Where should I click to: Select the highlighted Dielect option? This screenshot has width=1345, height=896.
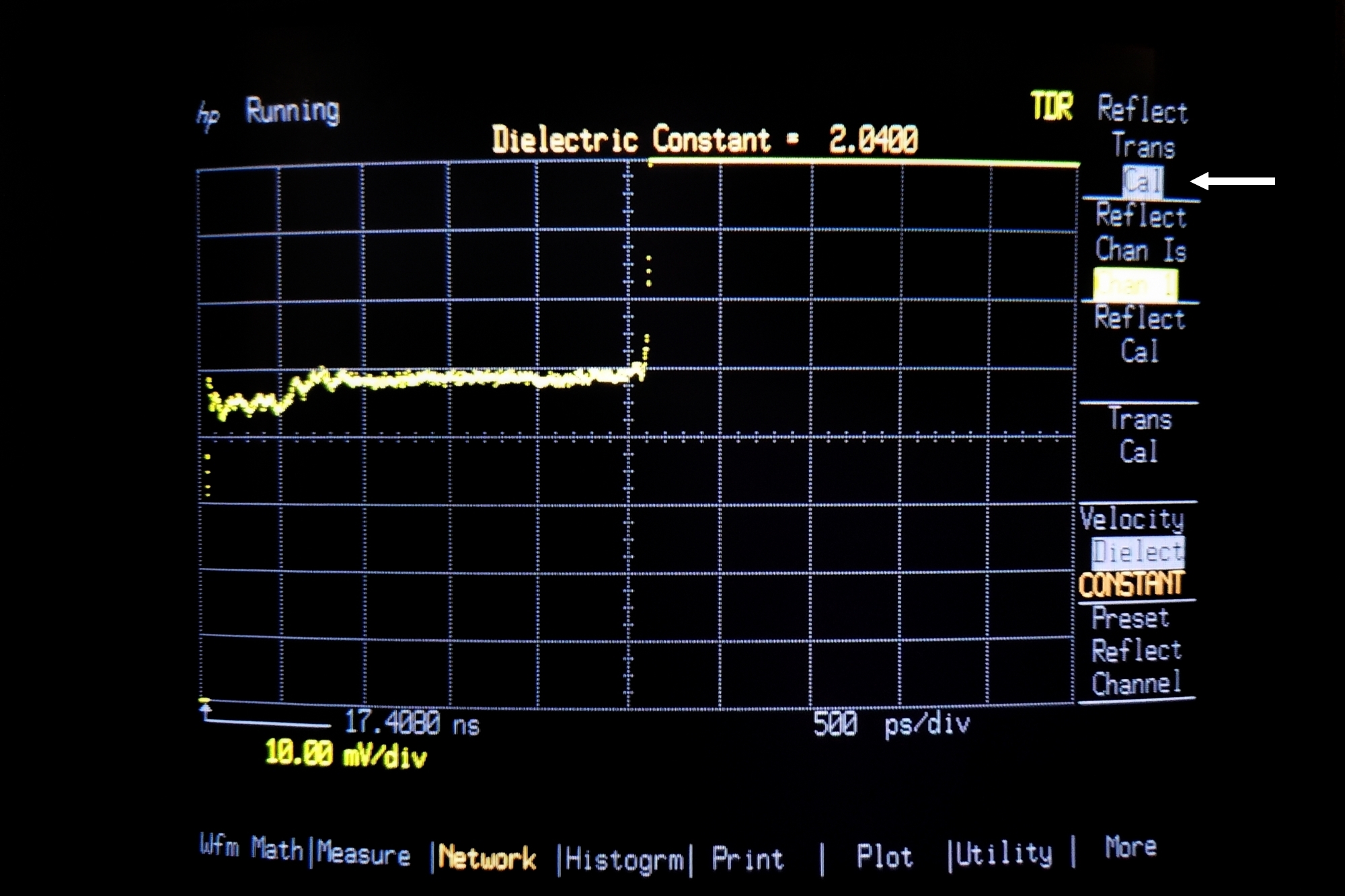1137,553
